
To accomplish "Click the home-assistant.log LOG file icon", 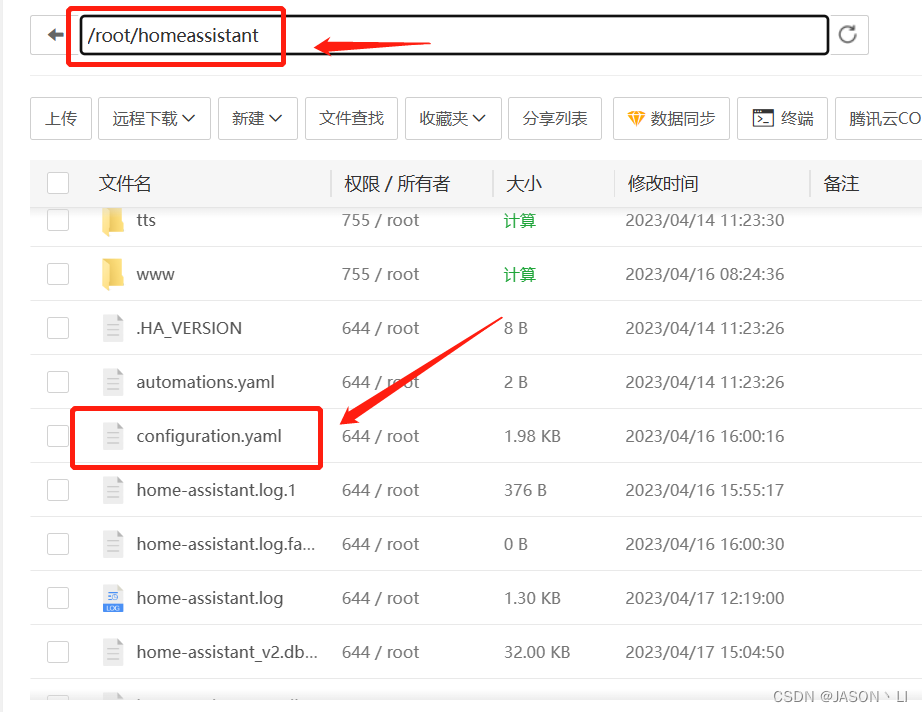I will [x=113, y=598].
